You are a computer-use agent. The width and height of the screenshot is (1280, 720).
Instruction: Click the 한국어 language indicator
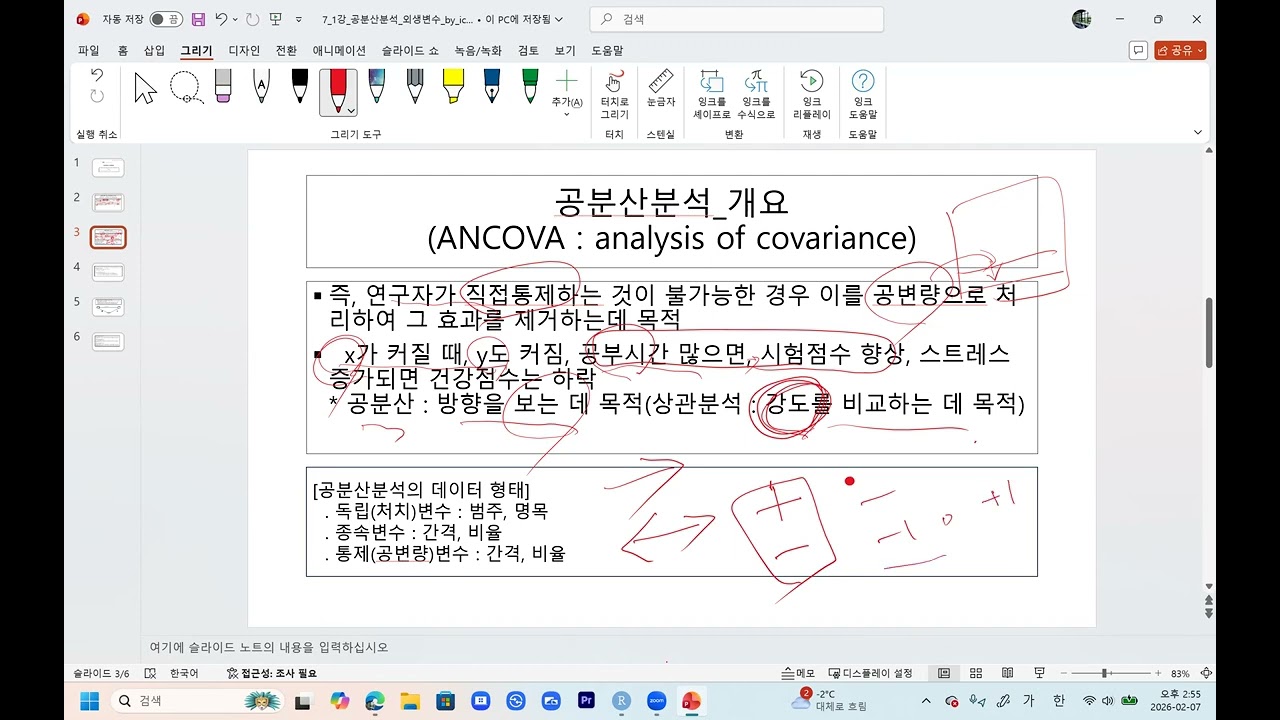[x=184, y=673]
